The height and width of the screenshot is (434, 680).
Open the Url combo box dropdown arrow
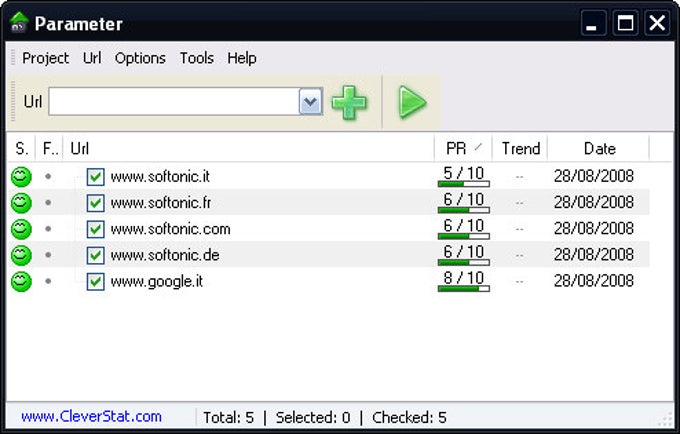pos(311,101)
